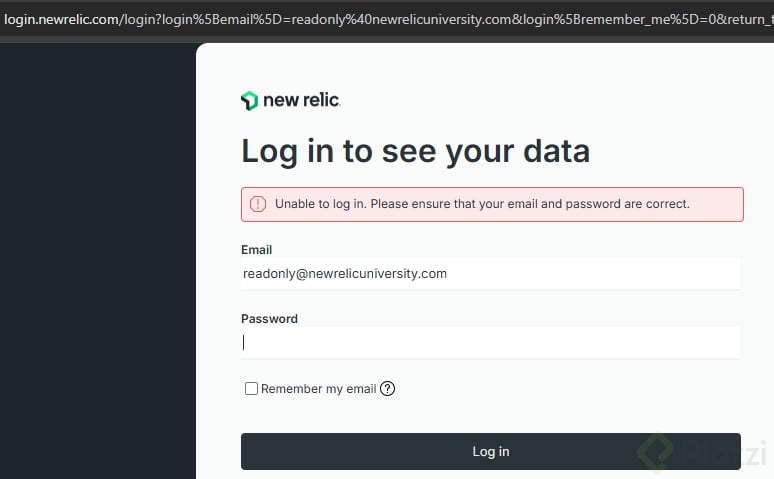The width and height of the screenshot is (774, 479).
Task: Focus the Password input field
Action: pyautogui.click(x=490, y=342)
